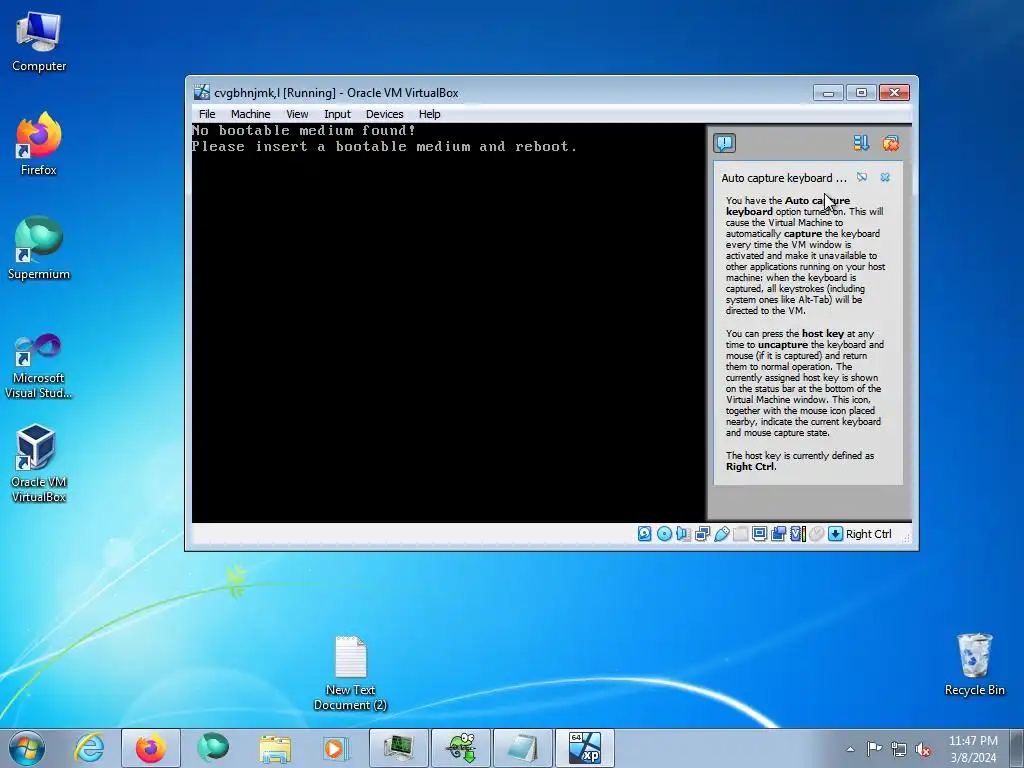Show hidden system tray icons
Image resolution: width=1024 pixels, height=768 pixels.
tap(850, 749)
